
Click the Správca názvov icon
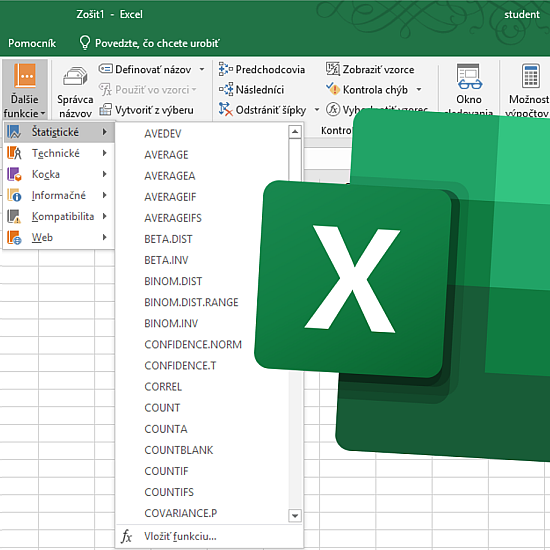tap(75, 76)
